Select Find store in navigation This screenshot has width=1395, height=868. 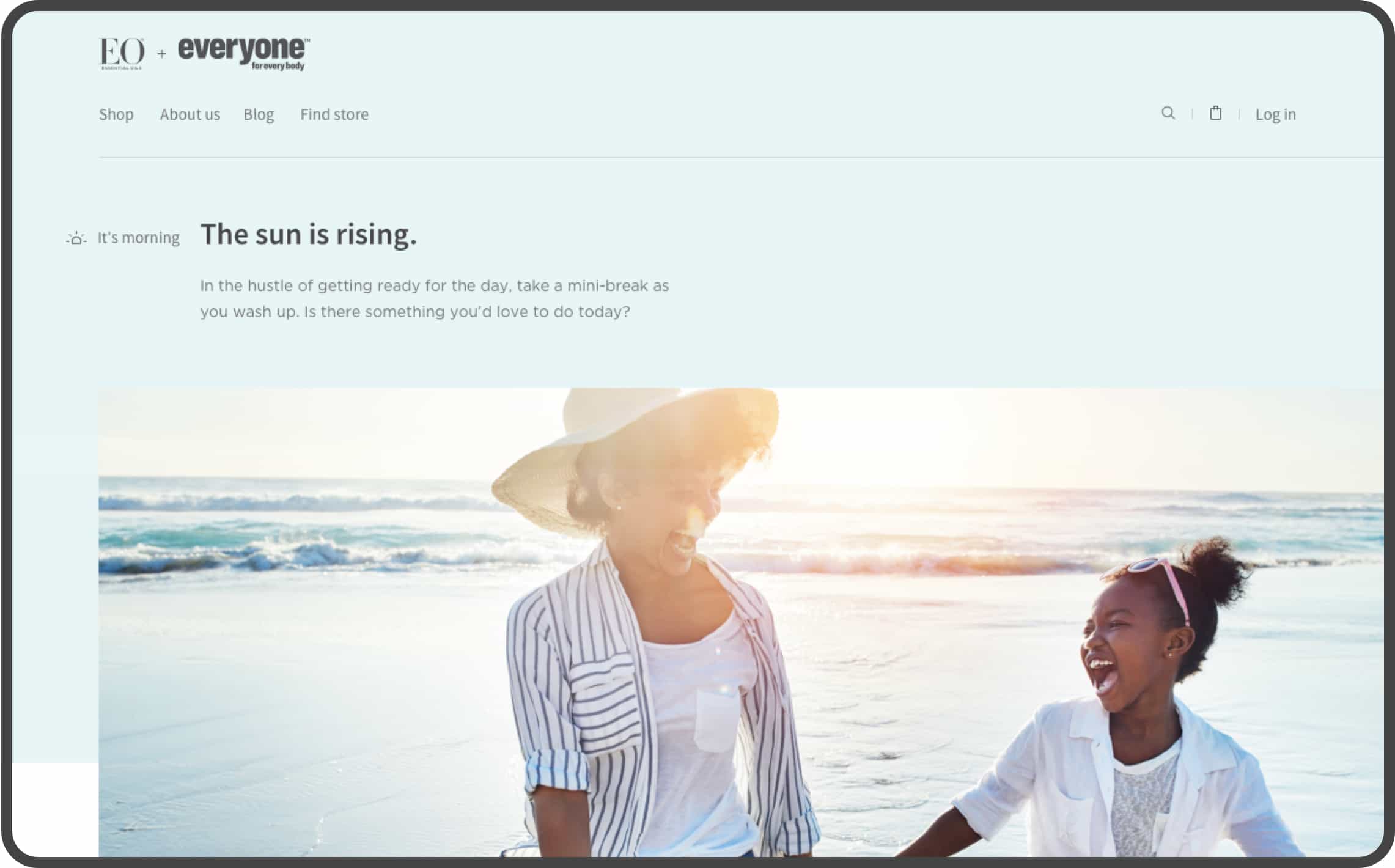pos(334,114)
